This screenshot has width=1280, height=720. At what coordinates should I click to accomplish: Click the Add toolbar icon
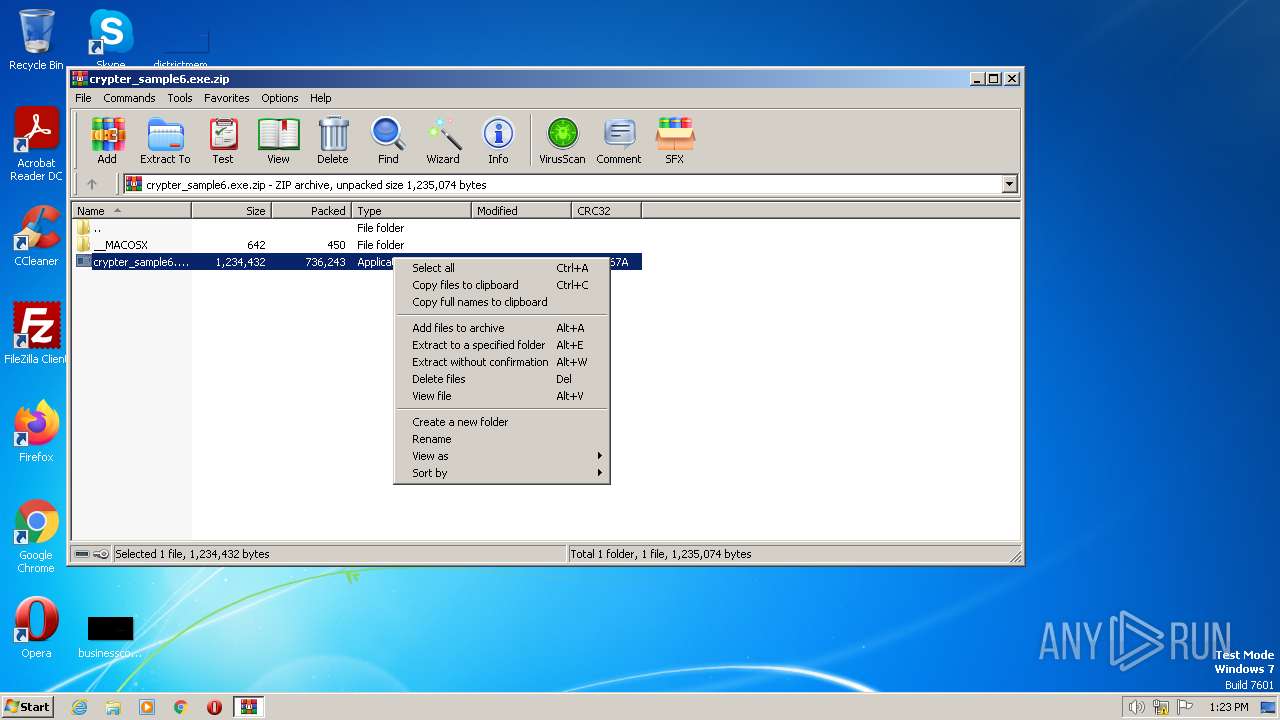click(x=107, y=140)
